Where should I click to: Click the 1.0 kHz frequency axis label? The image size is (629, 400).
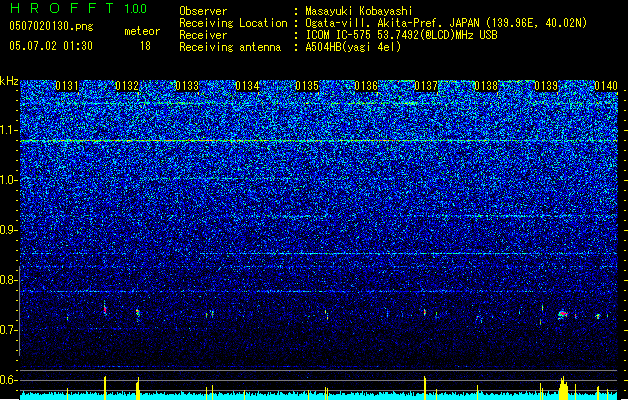8,180
